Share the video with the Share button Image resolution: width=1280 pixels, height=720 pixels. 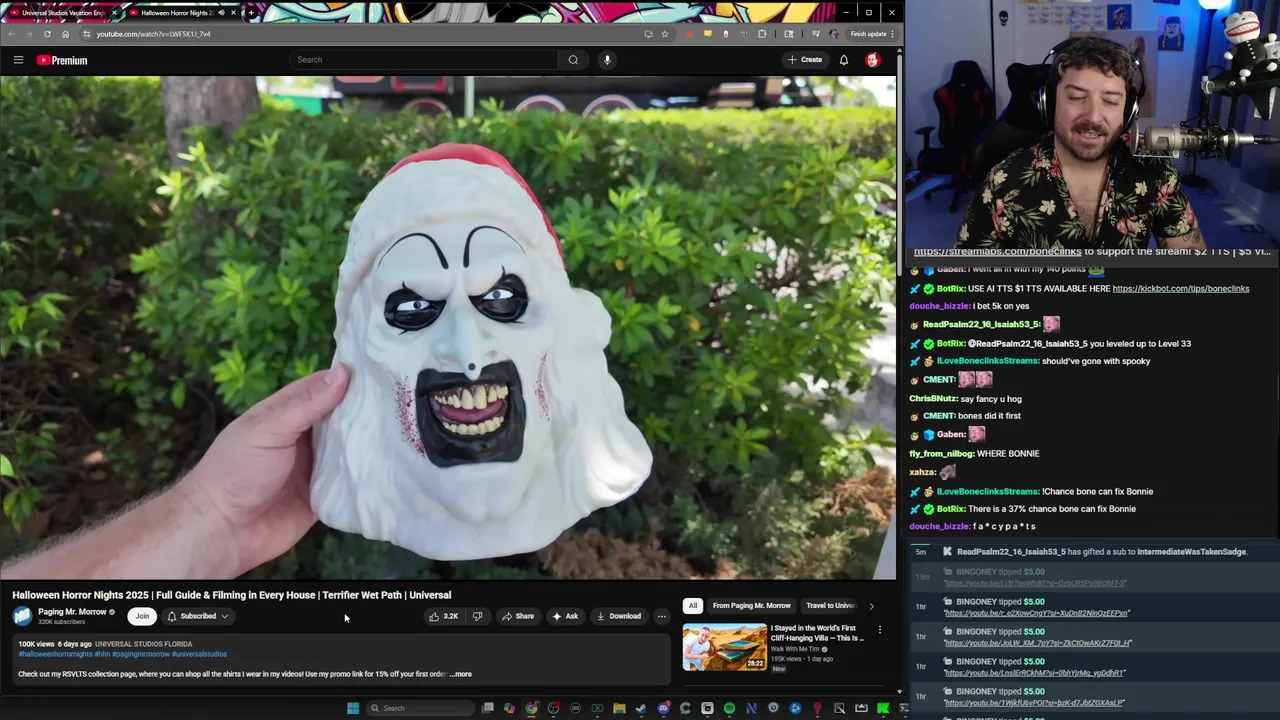pos(518,616)
